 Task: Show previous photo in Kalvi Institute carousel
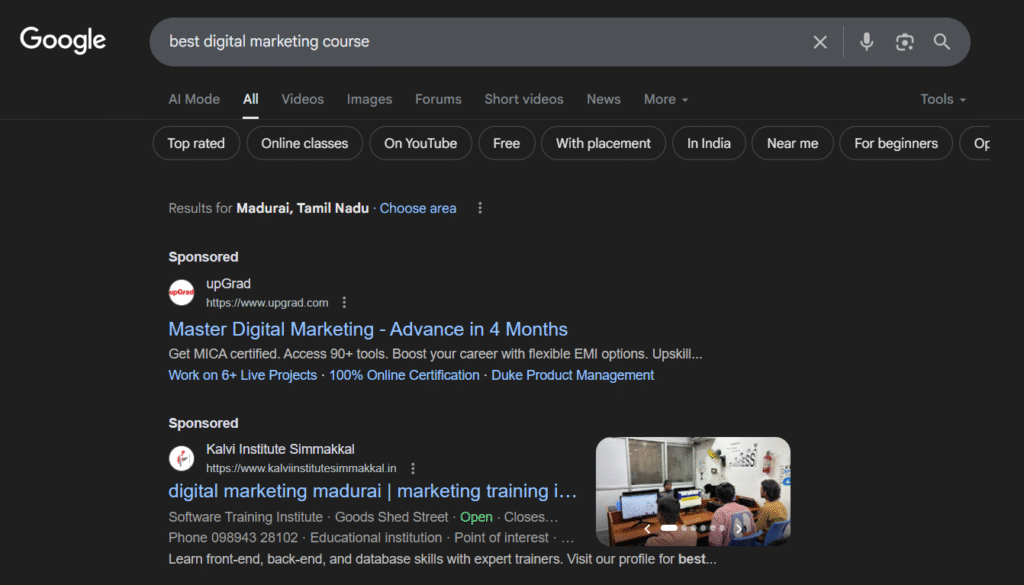pyautogui.click(x=647, y=529)
